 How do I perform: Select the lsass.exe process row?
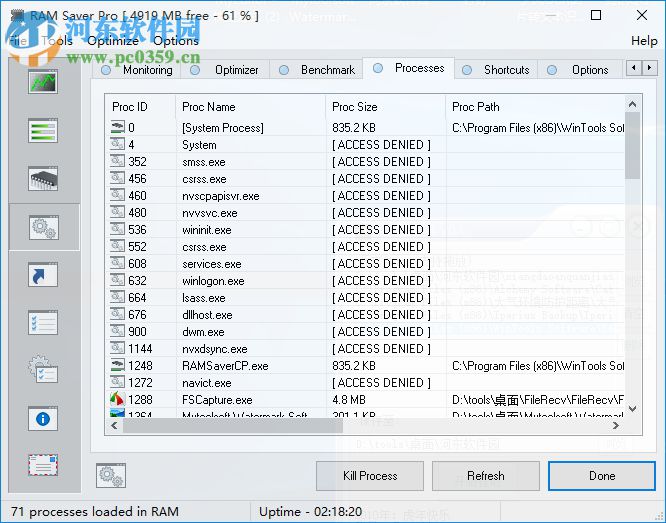click(366, 297)
